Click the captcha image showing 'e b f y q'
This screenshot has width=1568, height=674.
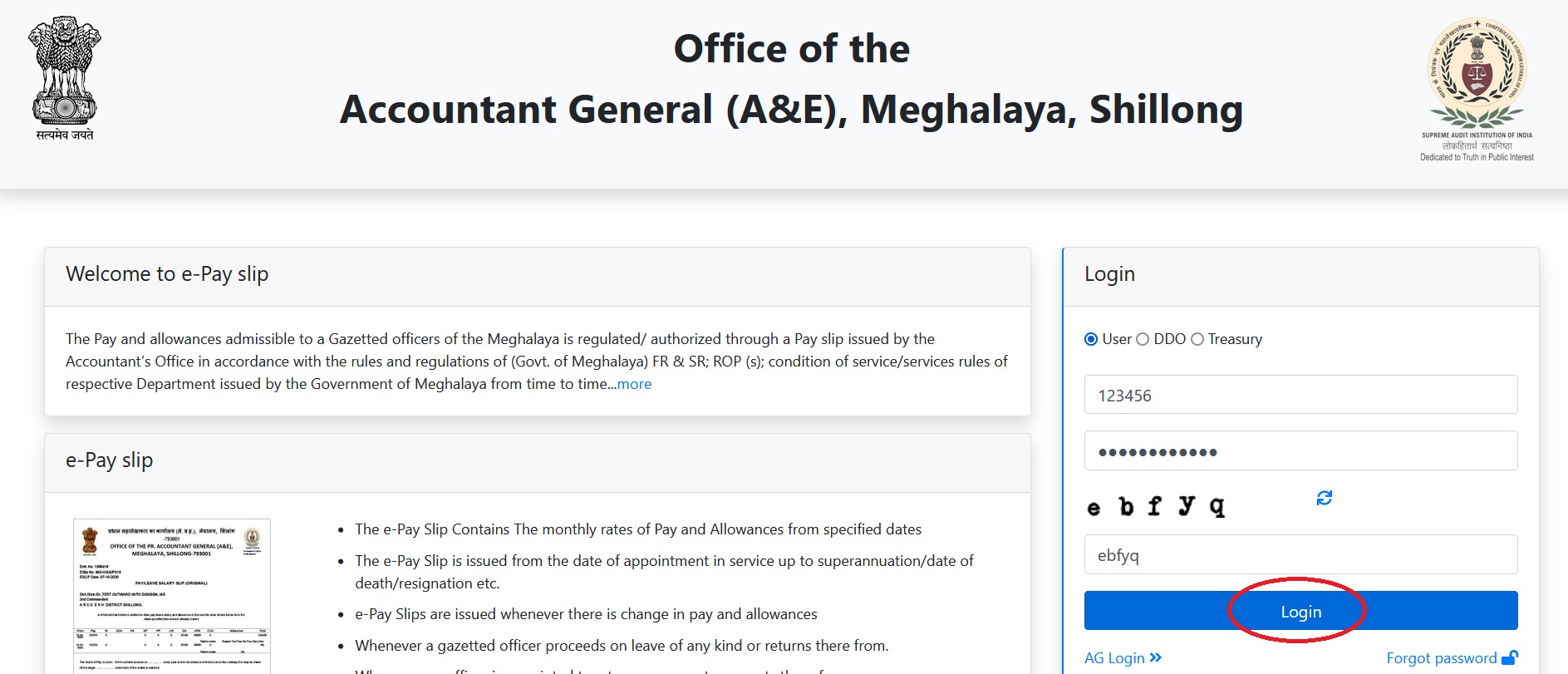click(1156, 506)
